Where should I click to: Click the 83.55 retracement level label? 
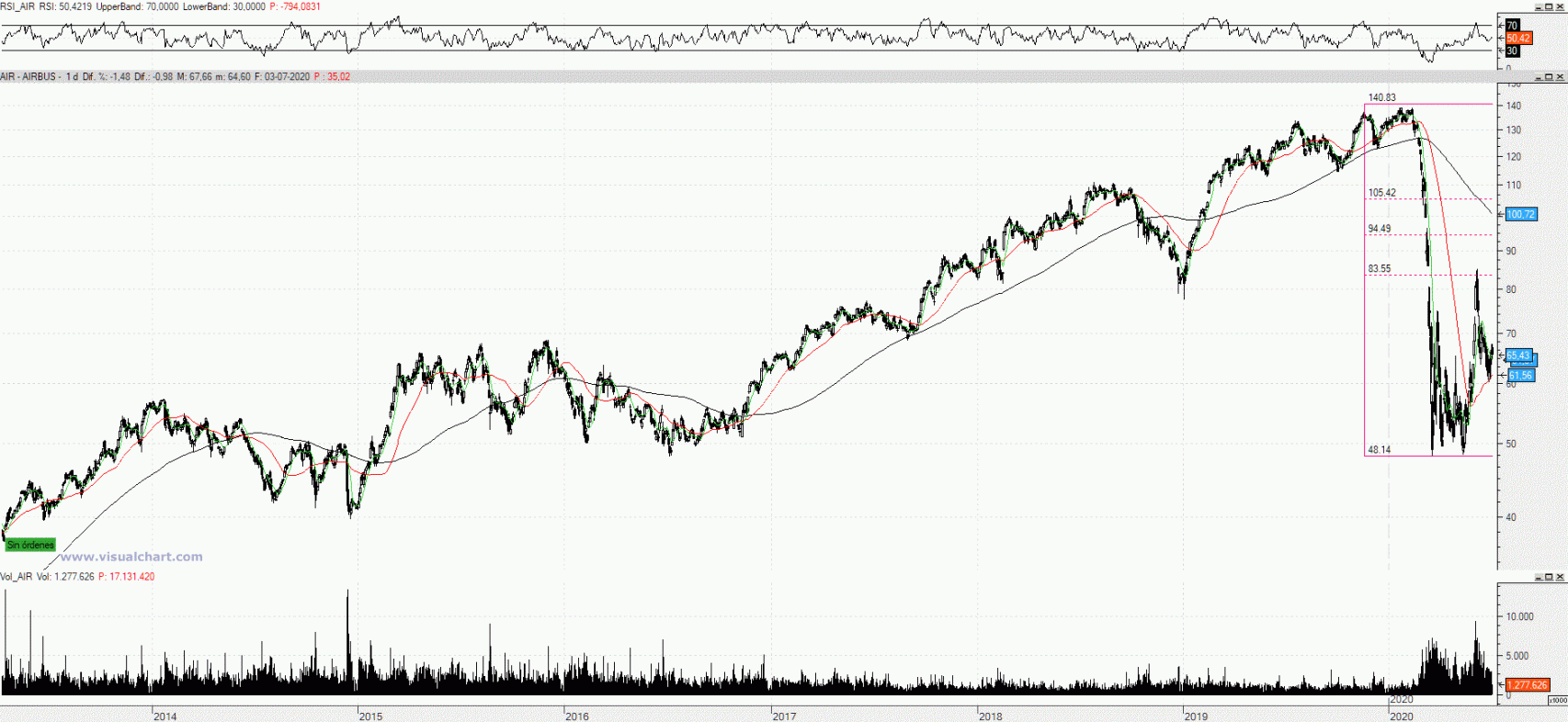1380,269
